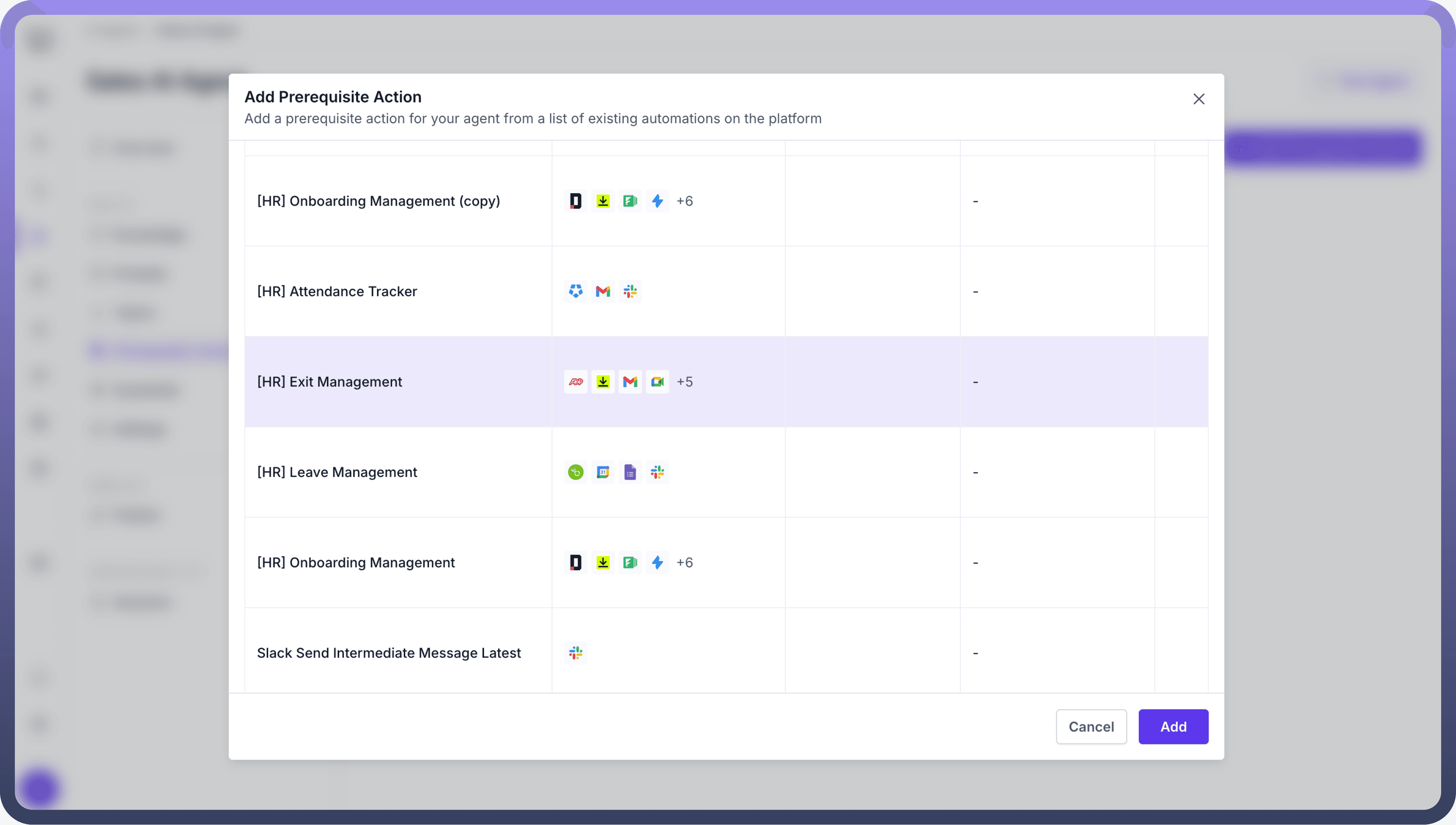Click Google Meet icon in Exit Management row
Viewport: 1456px width, 825px height.
pos(657,382)
